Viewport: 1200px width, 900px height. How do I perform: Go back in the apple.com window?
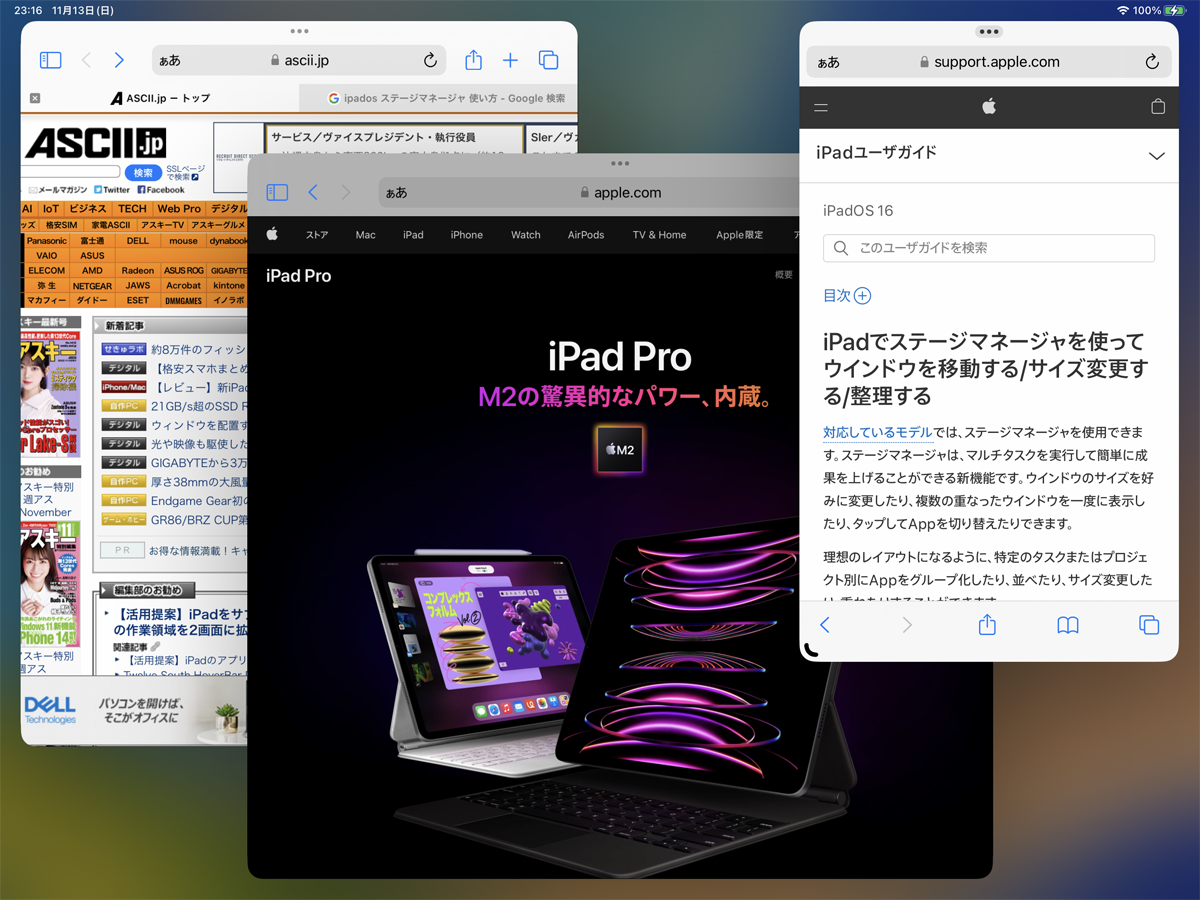coord(313,192)
